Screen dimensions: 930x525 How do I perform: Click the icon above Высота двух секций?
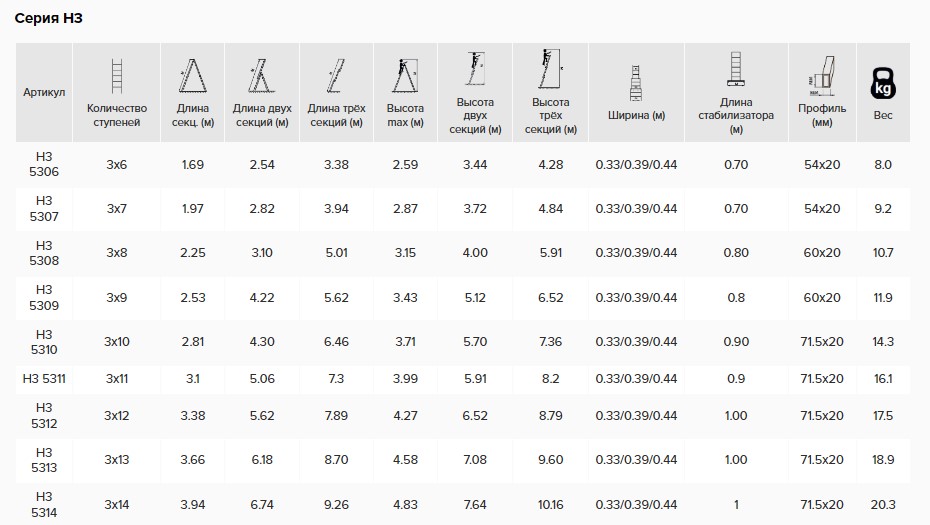coord(475,69)
